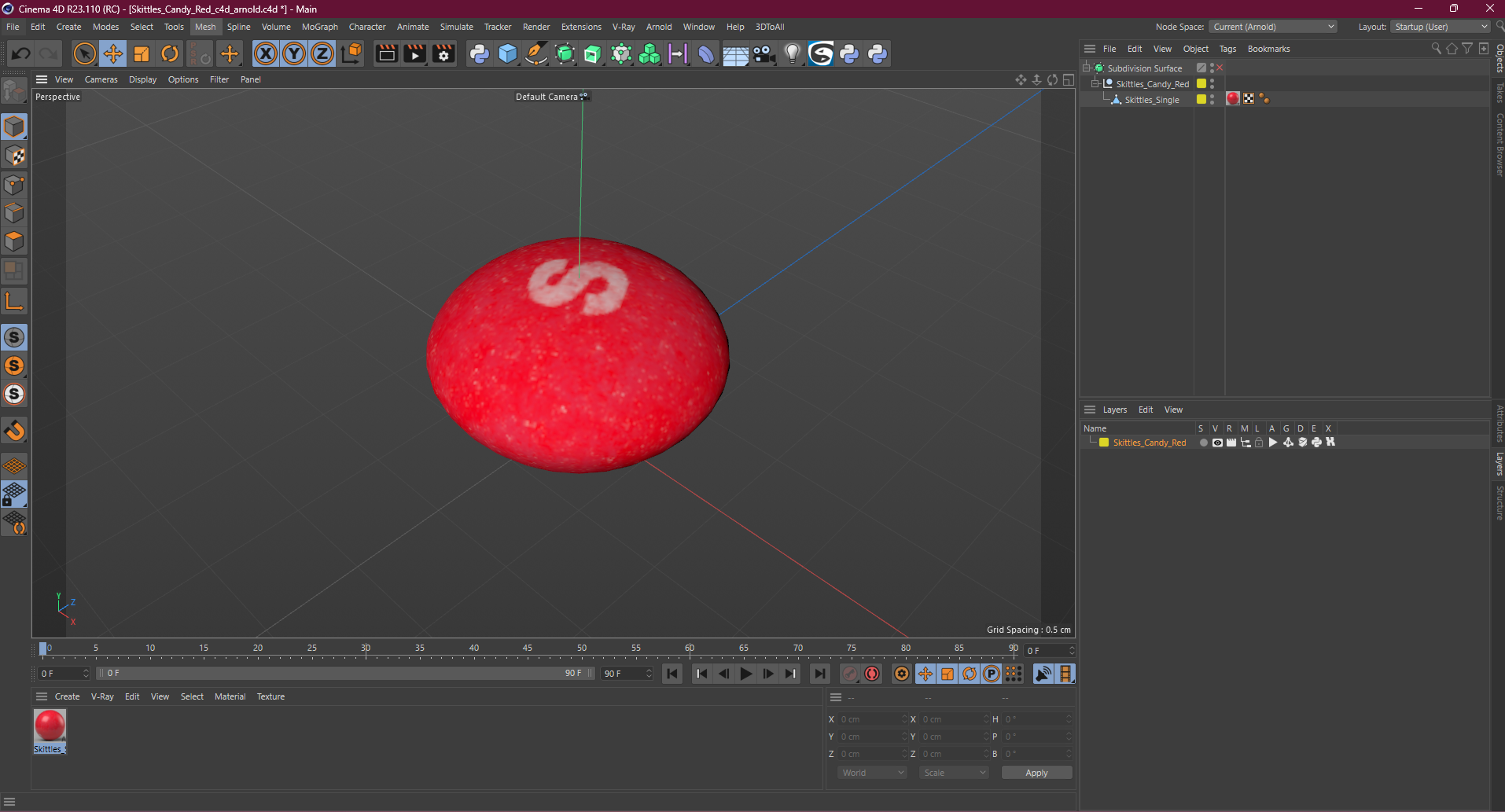The width and height of the screenshot is (1505, 812).
Task: Click yellow swatch in Layers panel
Action: [x=1104, y=443]
